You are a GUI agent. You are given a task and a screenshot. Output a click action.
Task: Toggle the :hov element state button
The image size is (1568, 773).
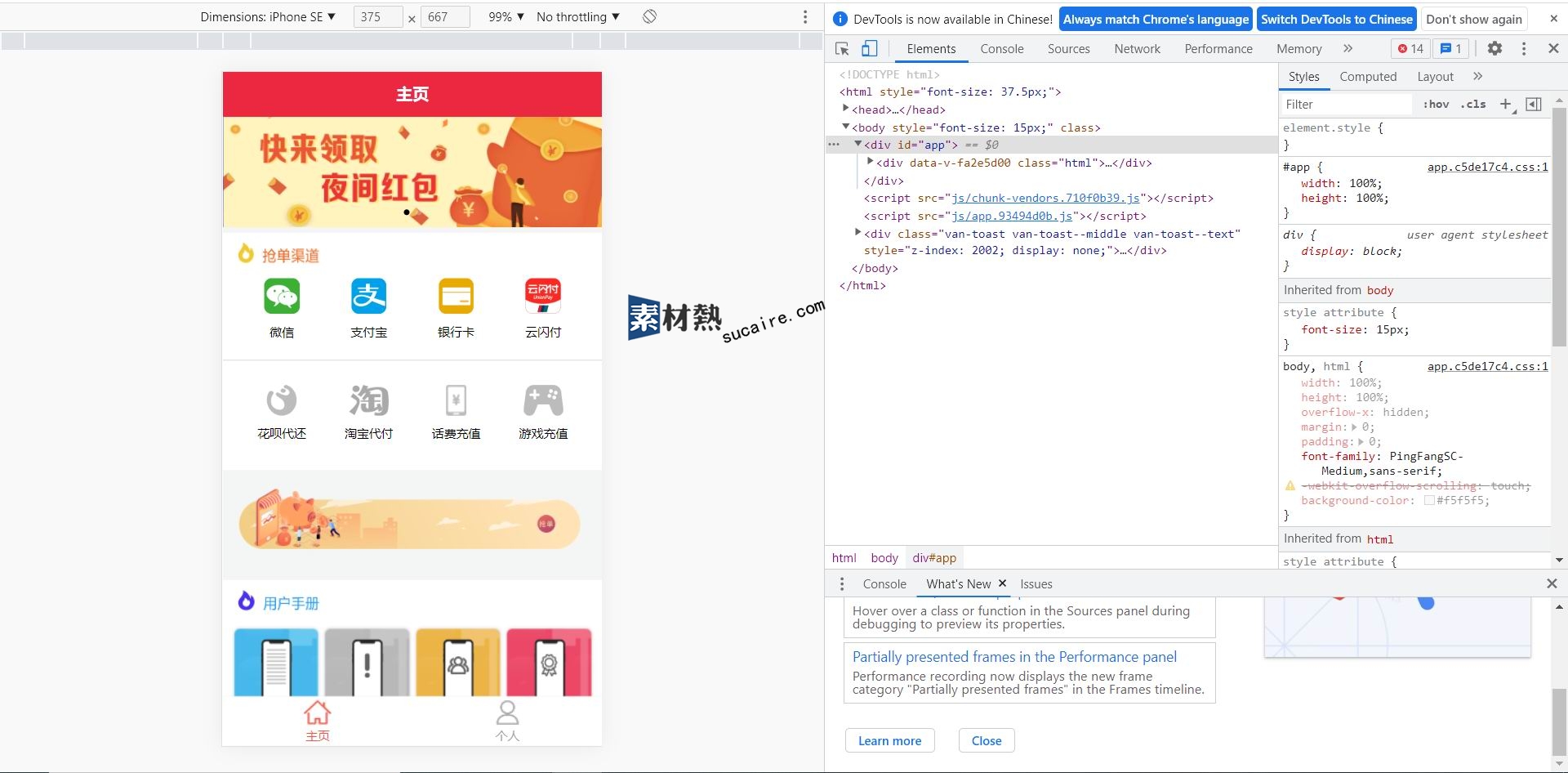1436,105
